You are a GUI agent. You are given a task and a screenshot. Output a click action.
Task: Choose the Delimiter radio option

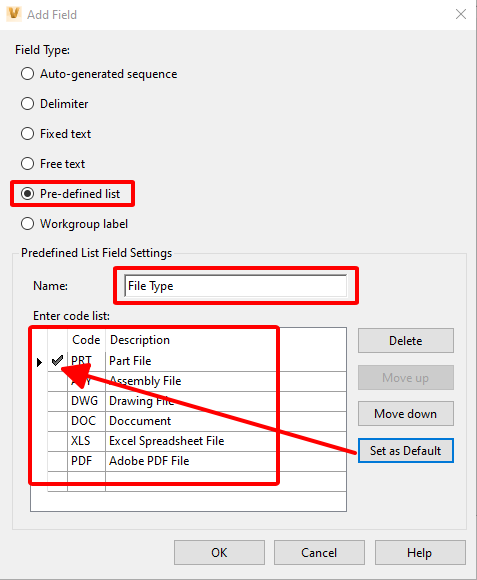(54, 104)
